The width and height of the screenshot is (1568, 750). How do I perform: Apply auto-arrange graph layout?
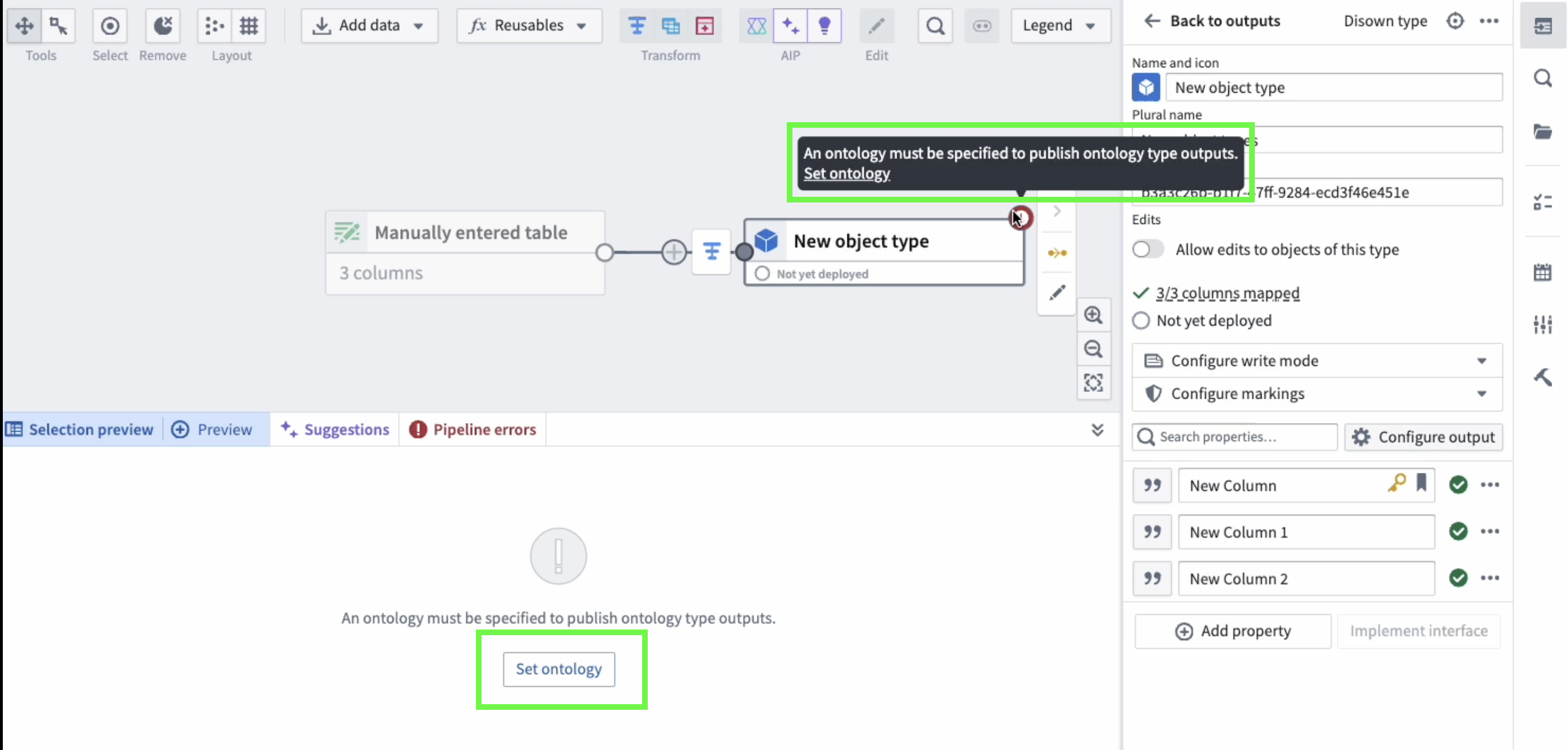click(214, 25)
